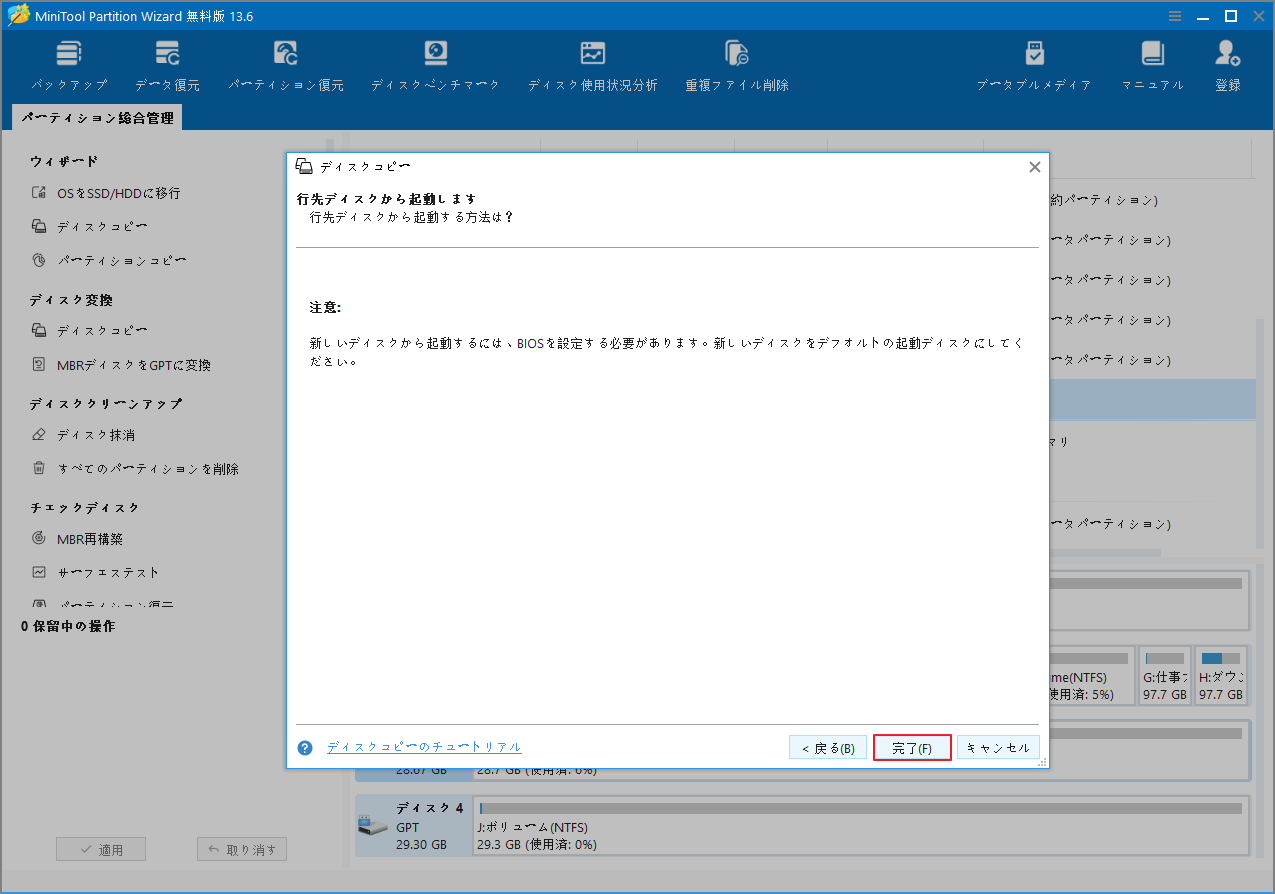Open the 重複ファイル削除 duplicate finder
The height and width of the screenshot is (894, 1275).
point(736,63)
